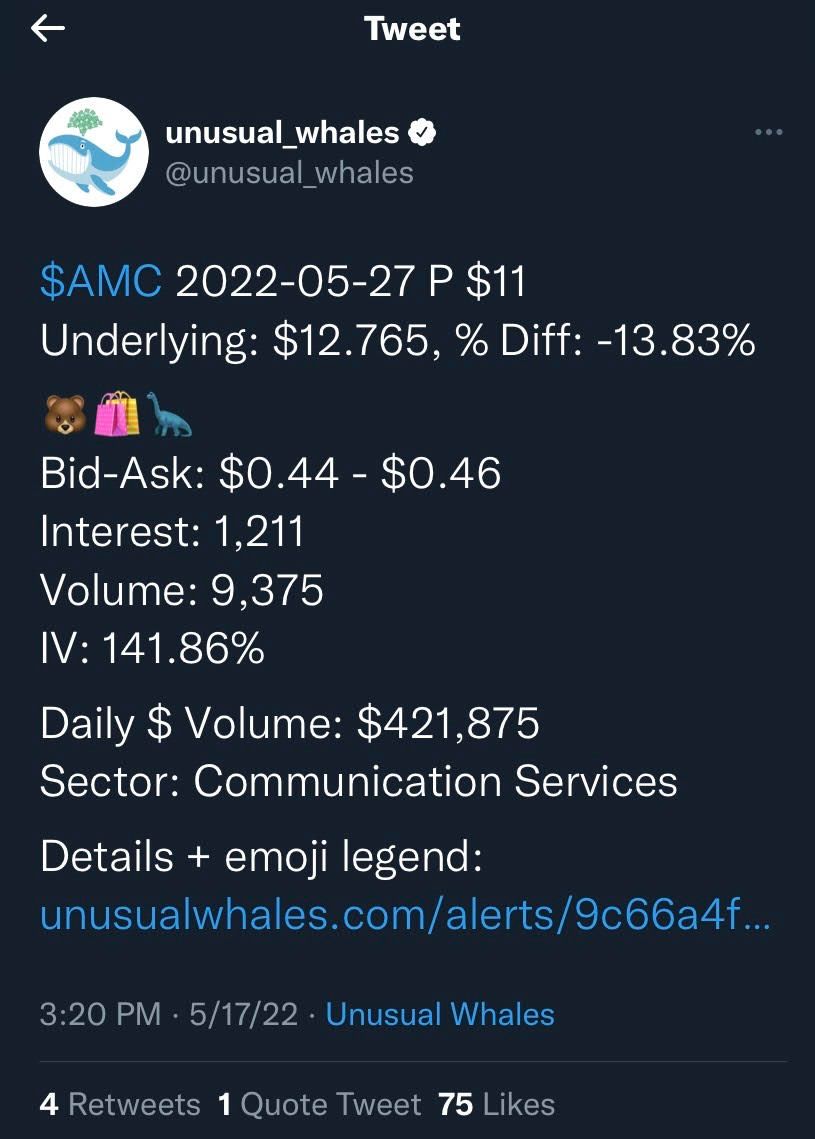Click the 3:20 PM timestamp
The width and height of the screenshot is (815, 1139).
[100, 1014]
